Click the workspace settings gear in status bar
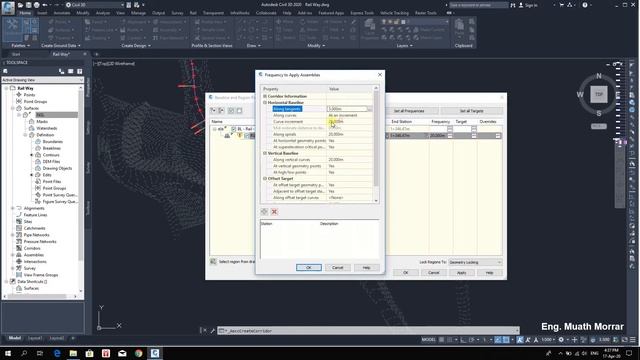This screenshot has height=360, width=640. point(561,340)
